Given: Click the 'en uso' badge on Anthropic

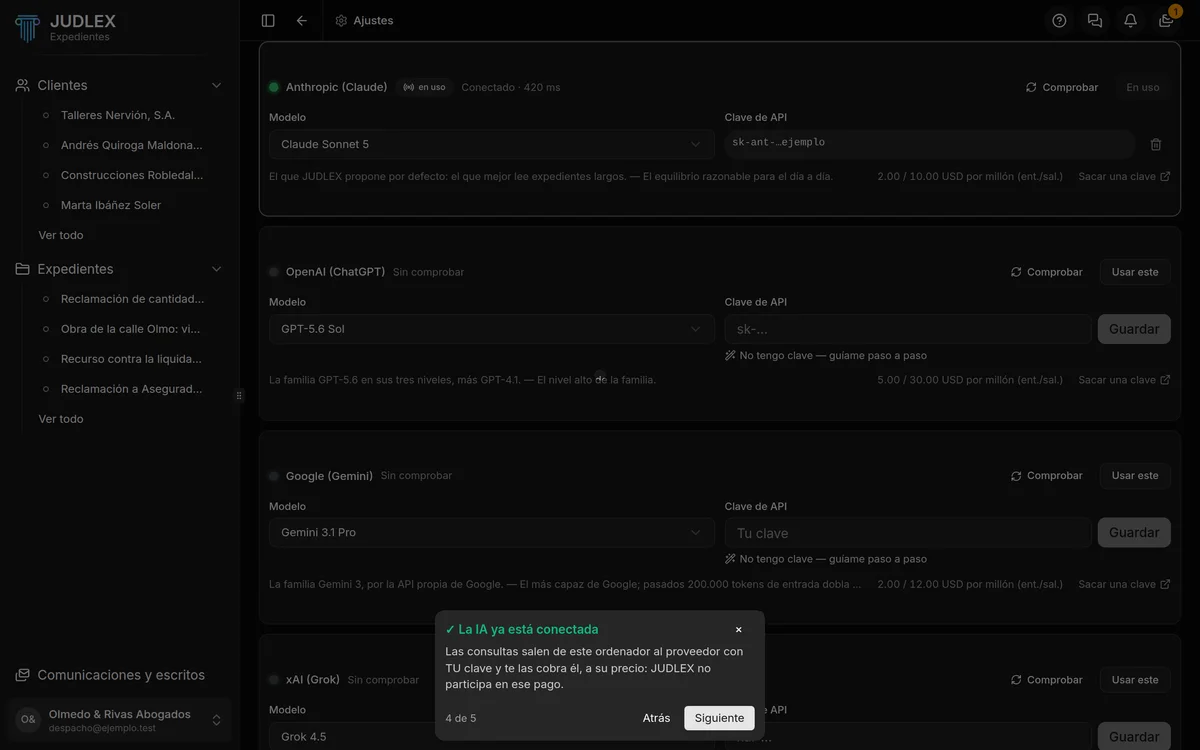Looking at the screenshot, I should point(424,87).
